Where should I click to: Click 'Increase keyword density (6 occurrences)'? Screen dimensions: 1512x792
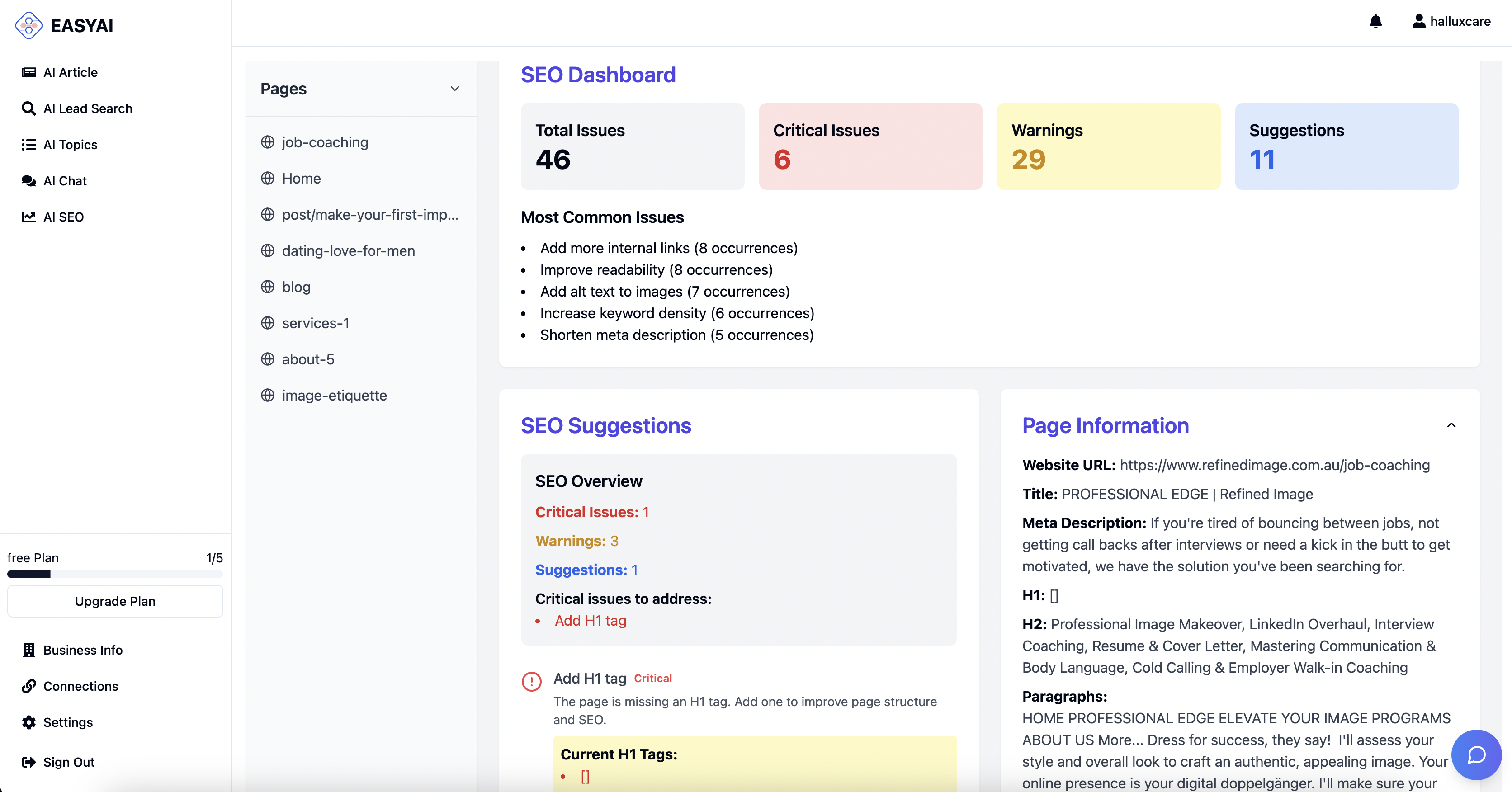[x=677, y=313]
